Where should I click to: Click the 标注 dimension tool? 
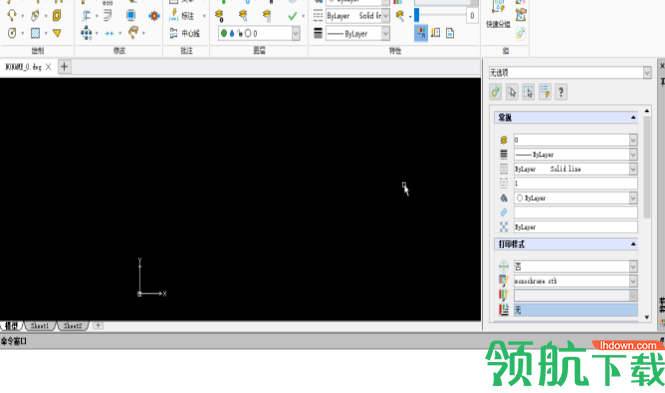tap(182, 16)
